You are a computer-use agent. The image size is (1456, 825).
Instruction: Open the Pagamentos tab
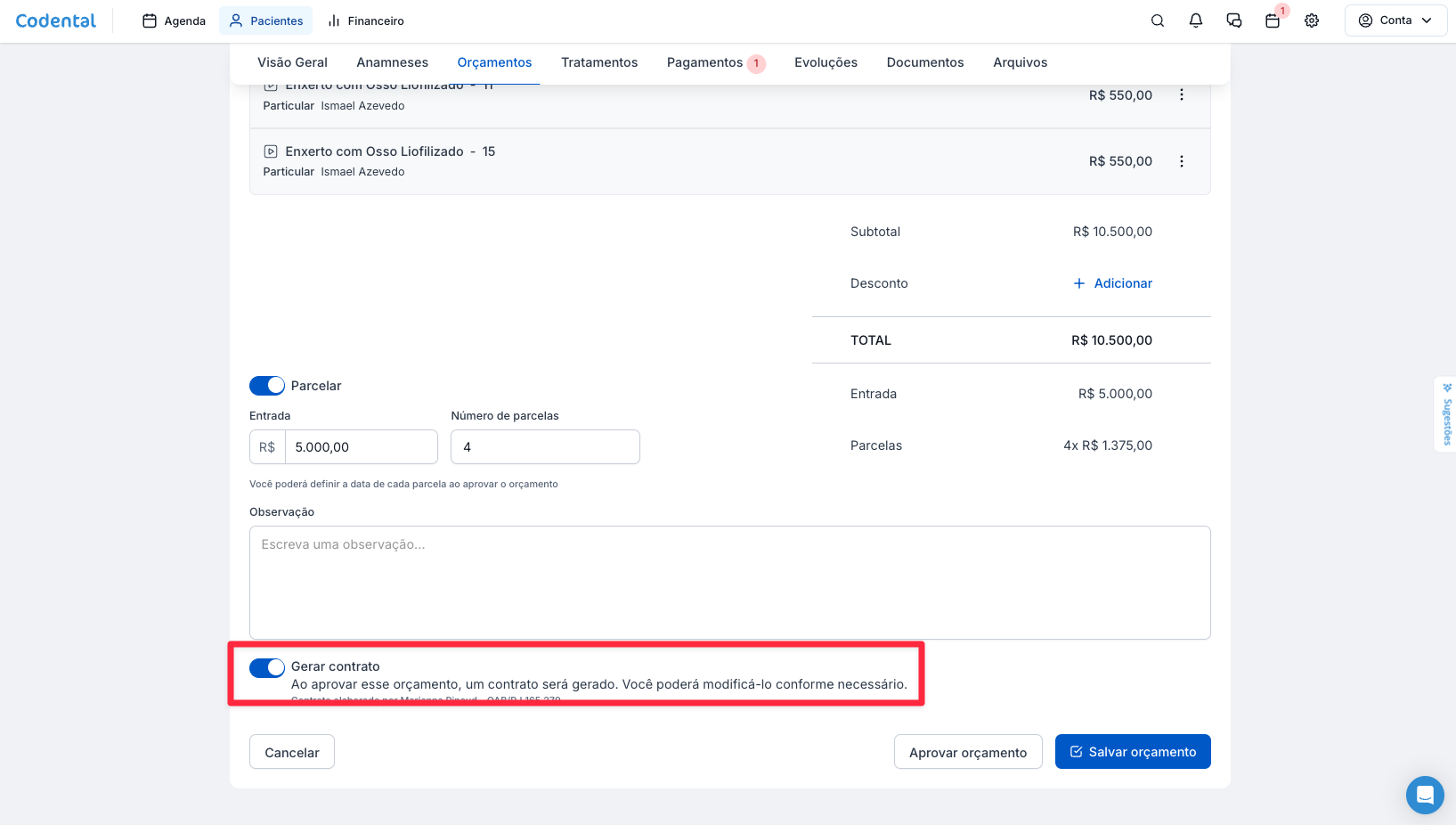704,62
